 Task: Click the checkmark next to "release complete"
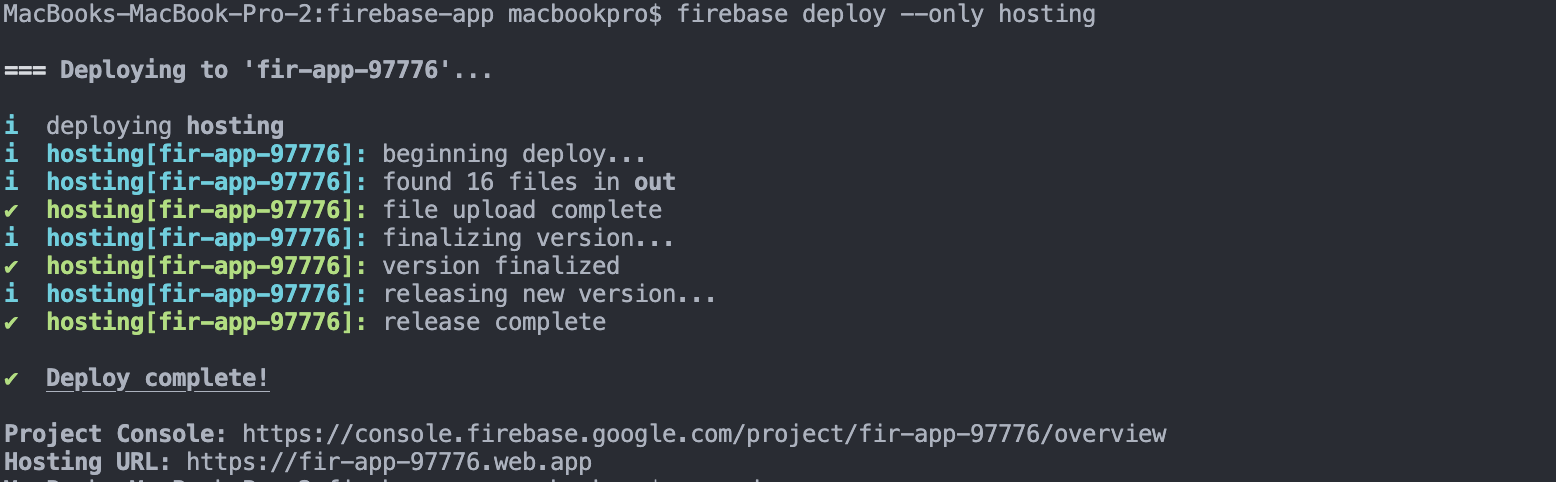tap(11, 322)
